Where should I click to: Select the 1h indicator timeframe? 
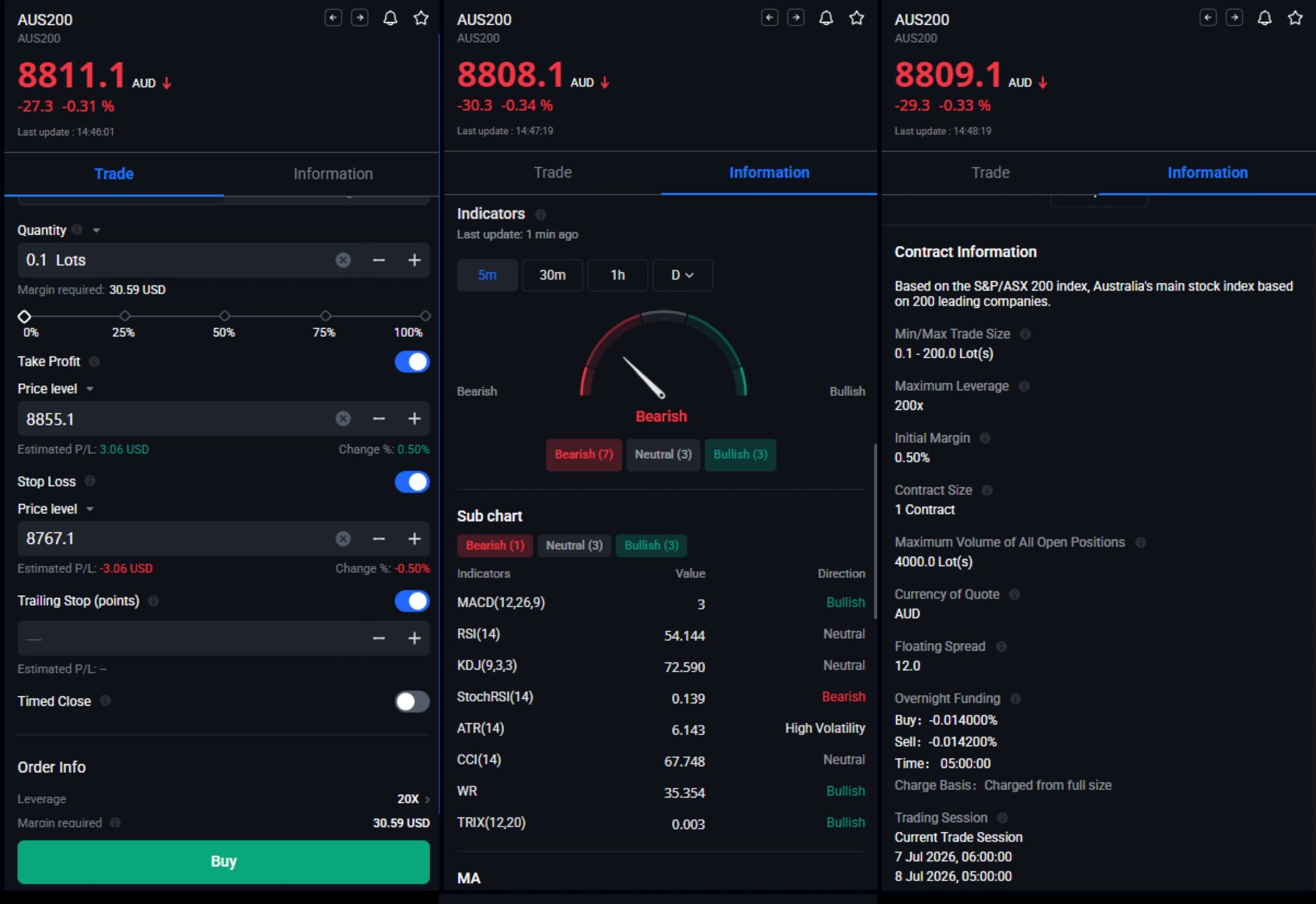pyautogui.click(x=618, y=275)
